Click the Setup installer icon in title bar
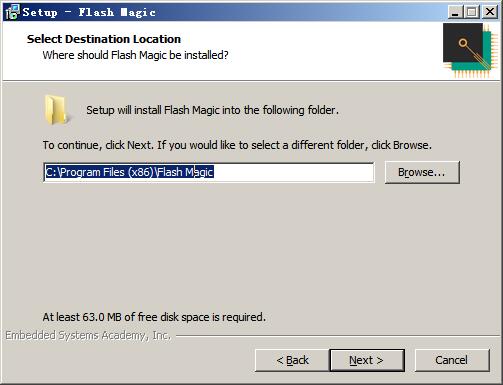Viewport: 503px width, 385px height. click(x=12, y=12)
